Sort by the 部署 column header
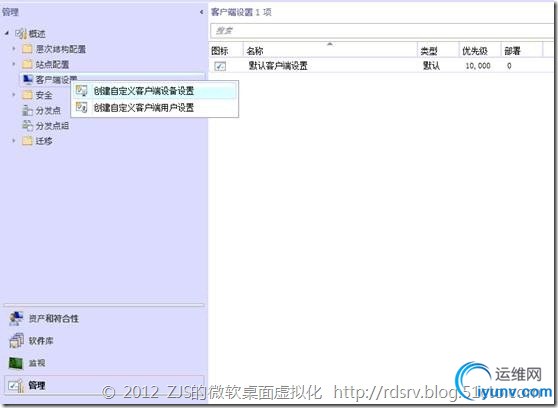Viewport: 558px width, 408px height. point(522,51)
